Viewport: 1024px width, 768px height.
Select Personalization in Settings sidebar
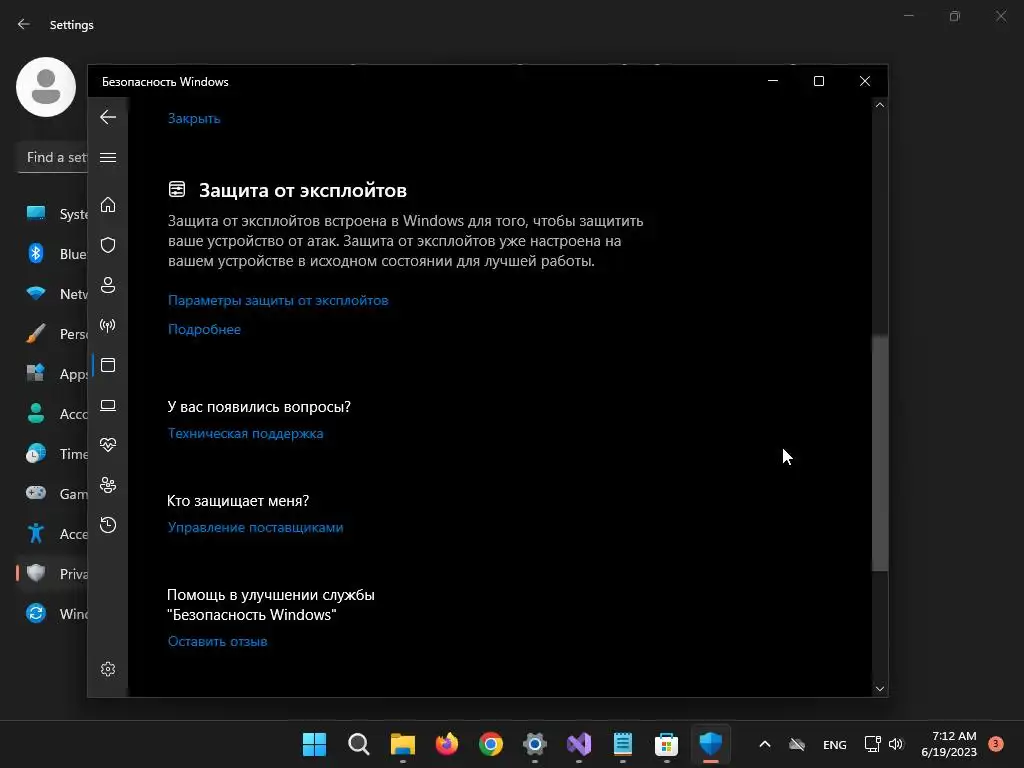pos(52,334)
